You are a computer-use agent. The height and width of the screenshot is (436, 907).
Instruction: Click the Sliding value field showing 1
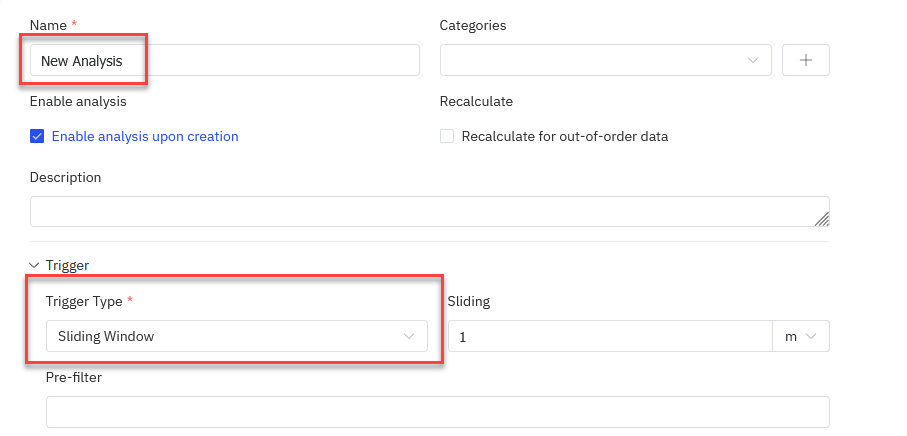[x=610, y=337]
